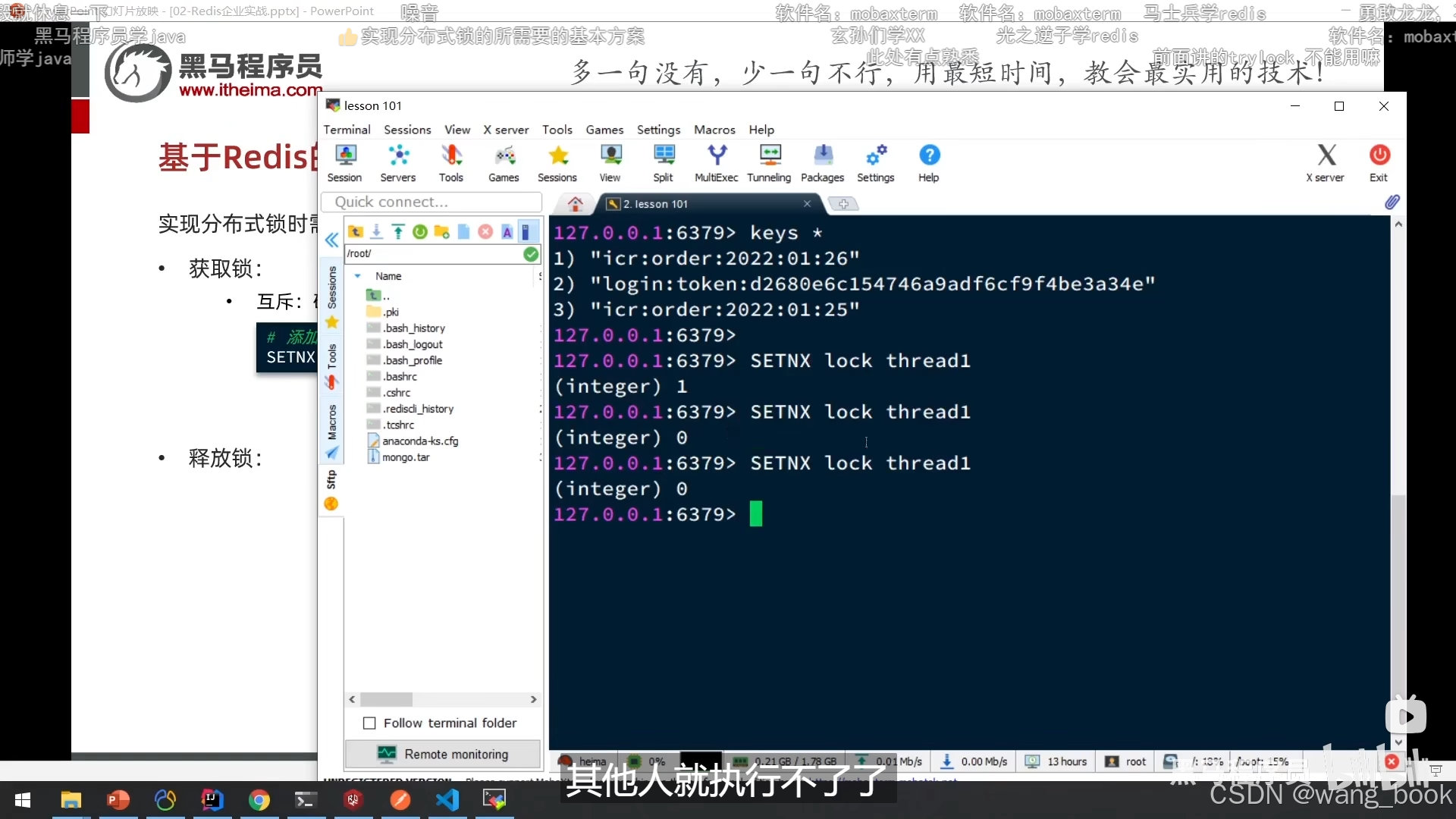
Task: Click the green refresh folder icon
Action: 420,232
